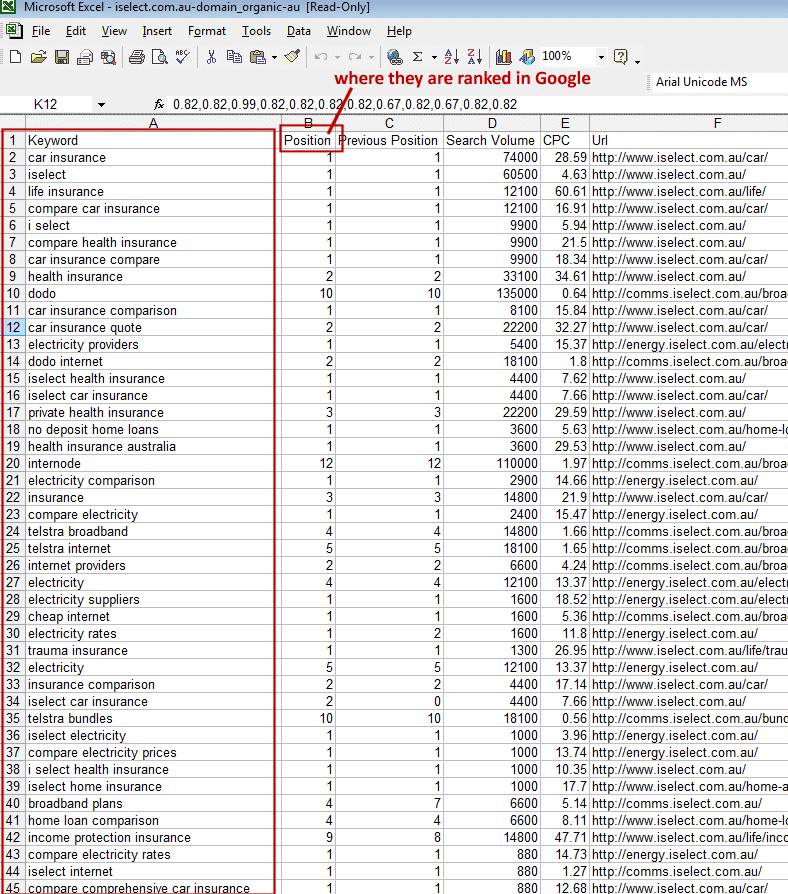Cut the selection with the scissors icon
The width and height of the screenshot is (788, 894).
click(x=212, y=56)
